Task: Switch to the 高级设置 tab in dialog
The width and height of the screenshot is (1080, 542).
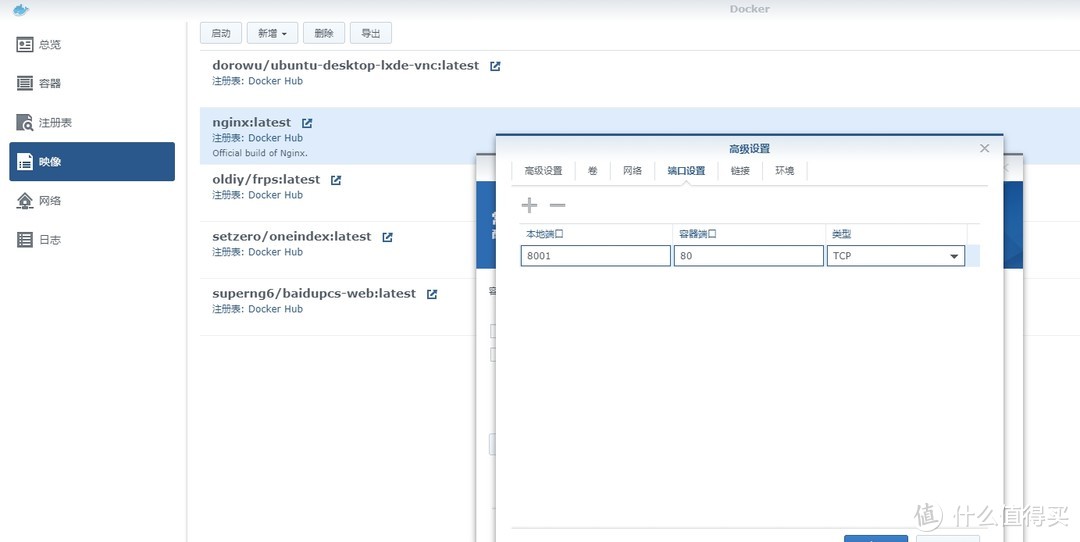Action: tap(543, 171)
